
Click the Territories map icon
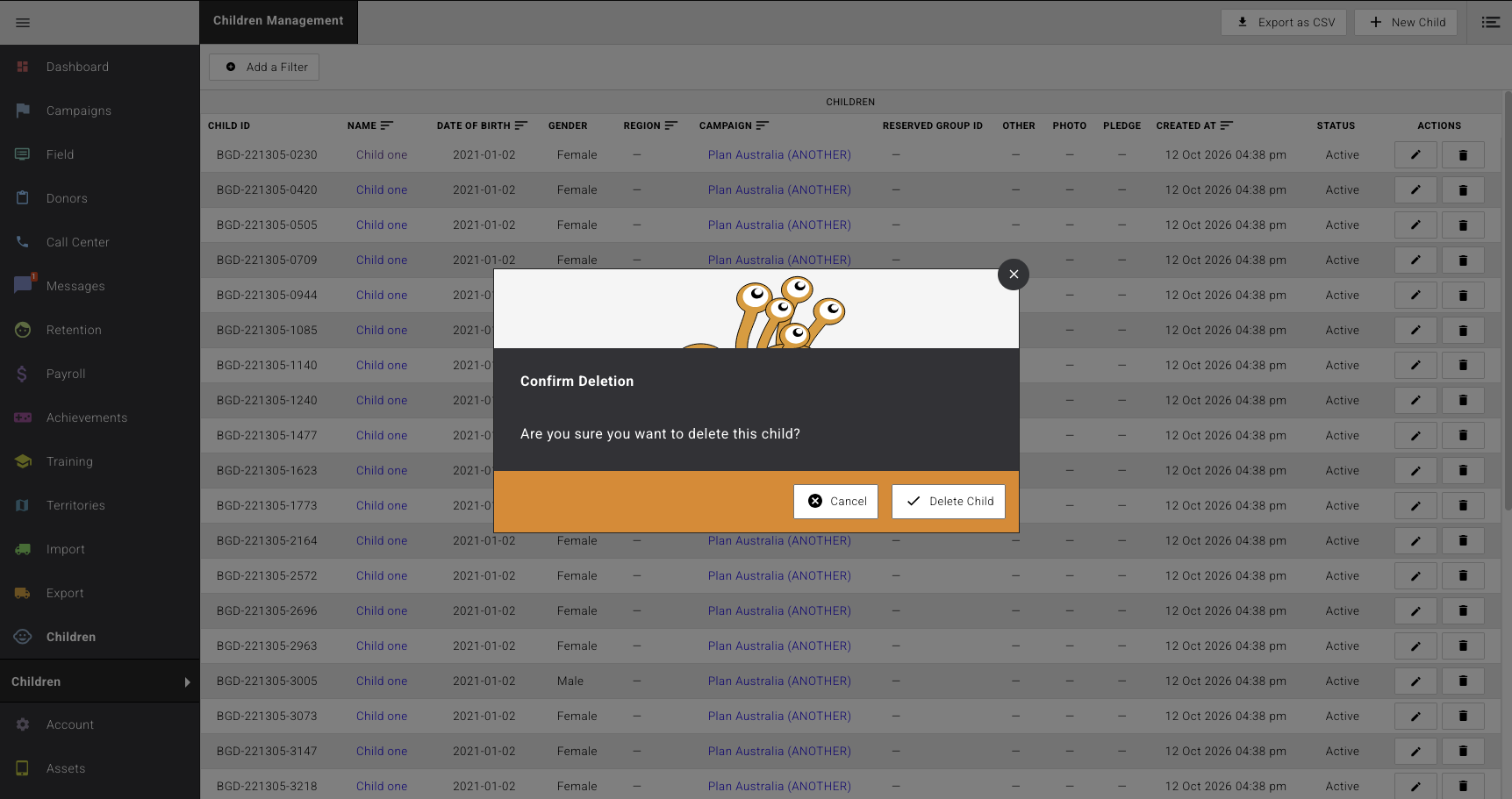(23, 505)
